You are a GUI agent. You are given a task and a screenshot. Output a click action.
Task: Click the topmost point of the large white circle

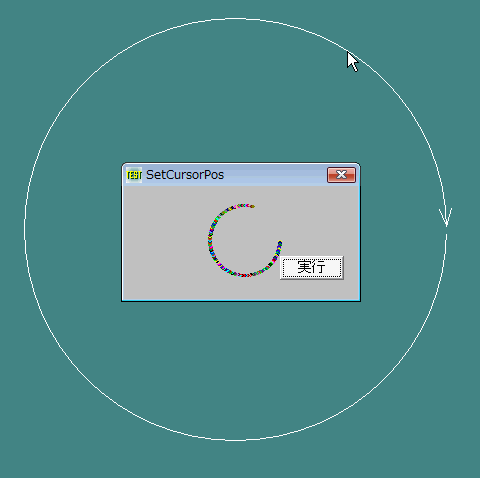(235, 18)
